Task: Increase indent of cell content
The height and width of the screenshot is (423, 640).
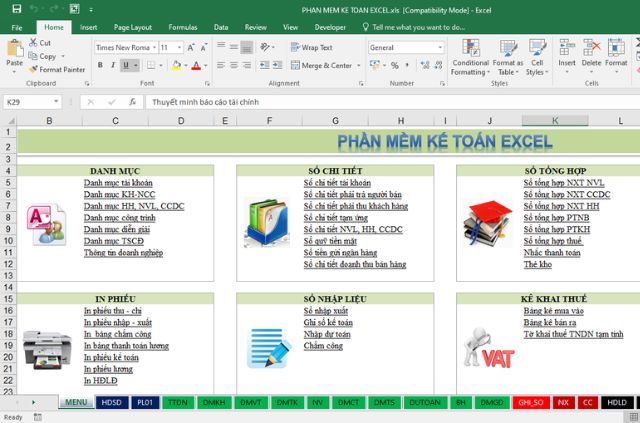Action: click(278, 65)
